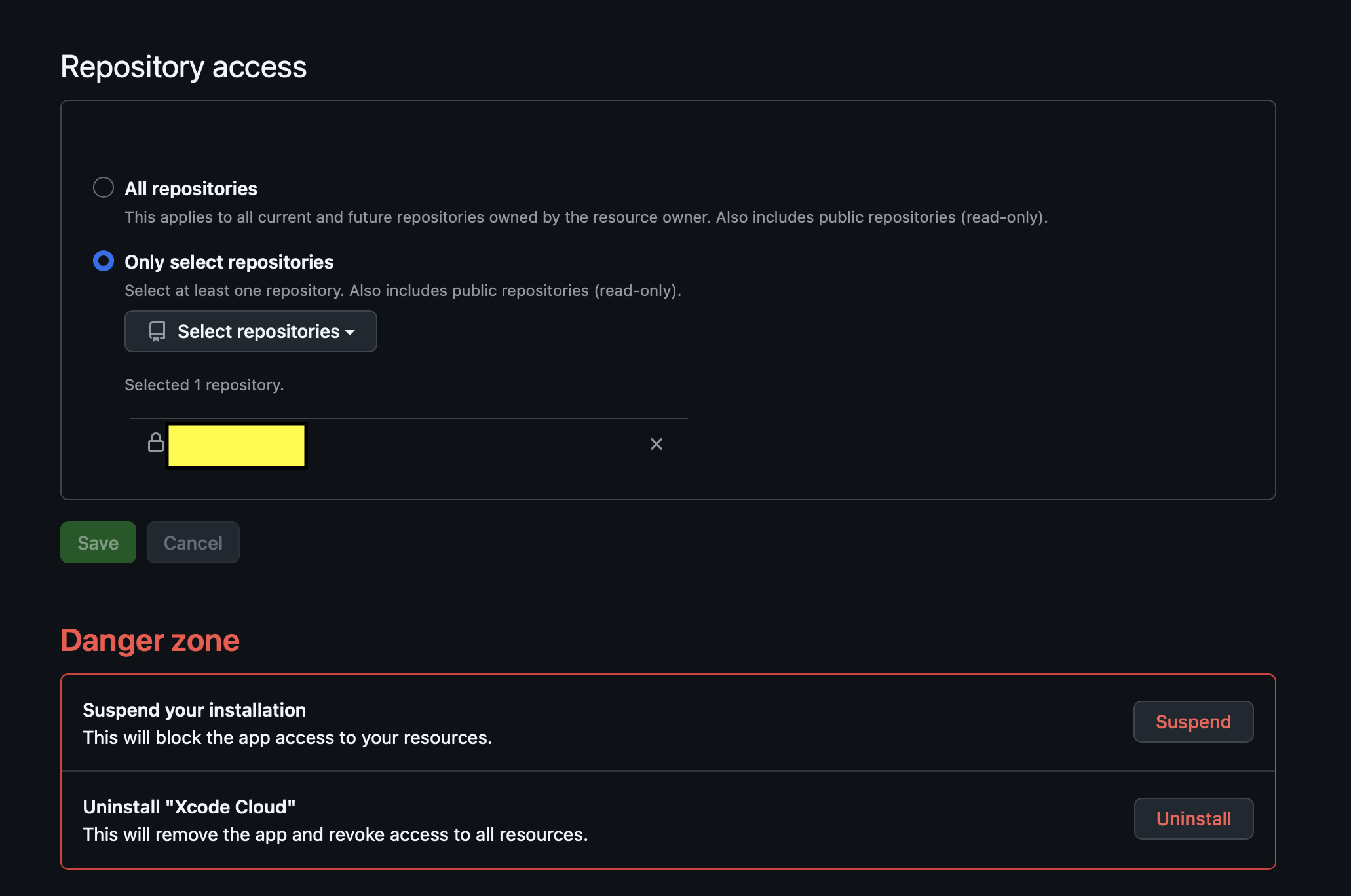Click the yellow redacted repository name
This screenshot has height=896, width=1351.
[236, 445]
